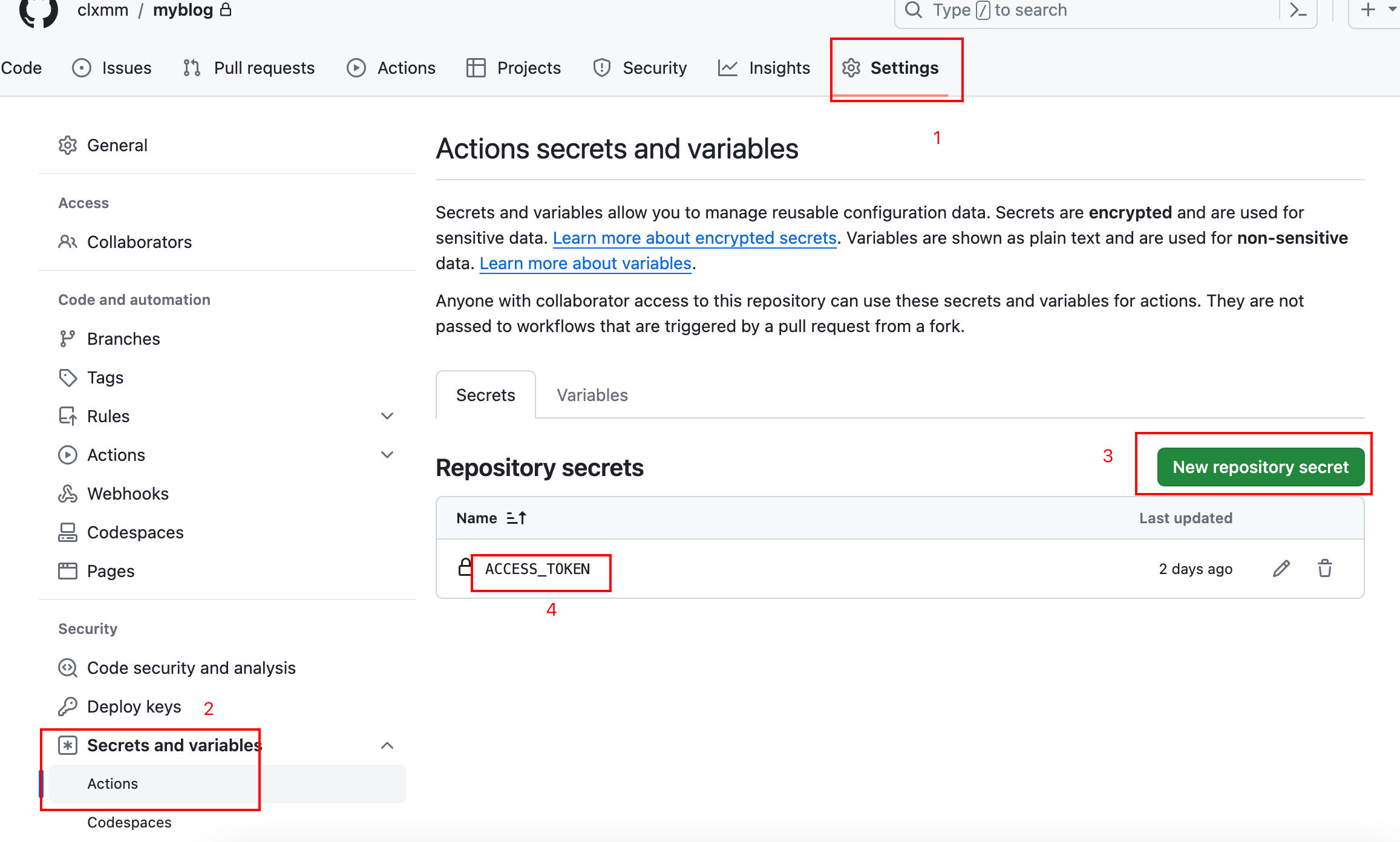This screenshot has width=1400, height=842.
Task: Click the Name sort order icon
Action: pos(516,518)
